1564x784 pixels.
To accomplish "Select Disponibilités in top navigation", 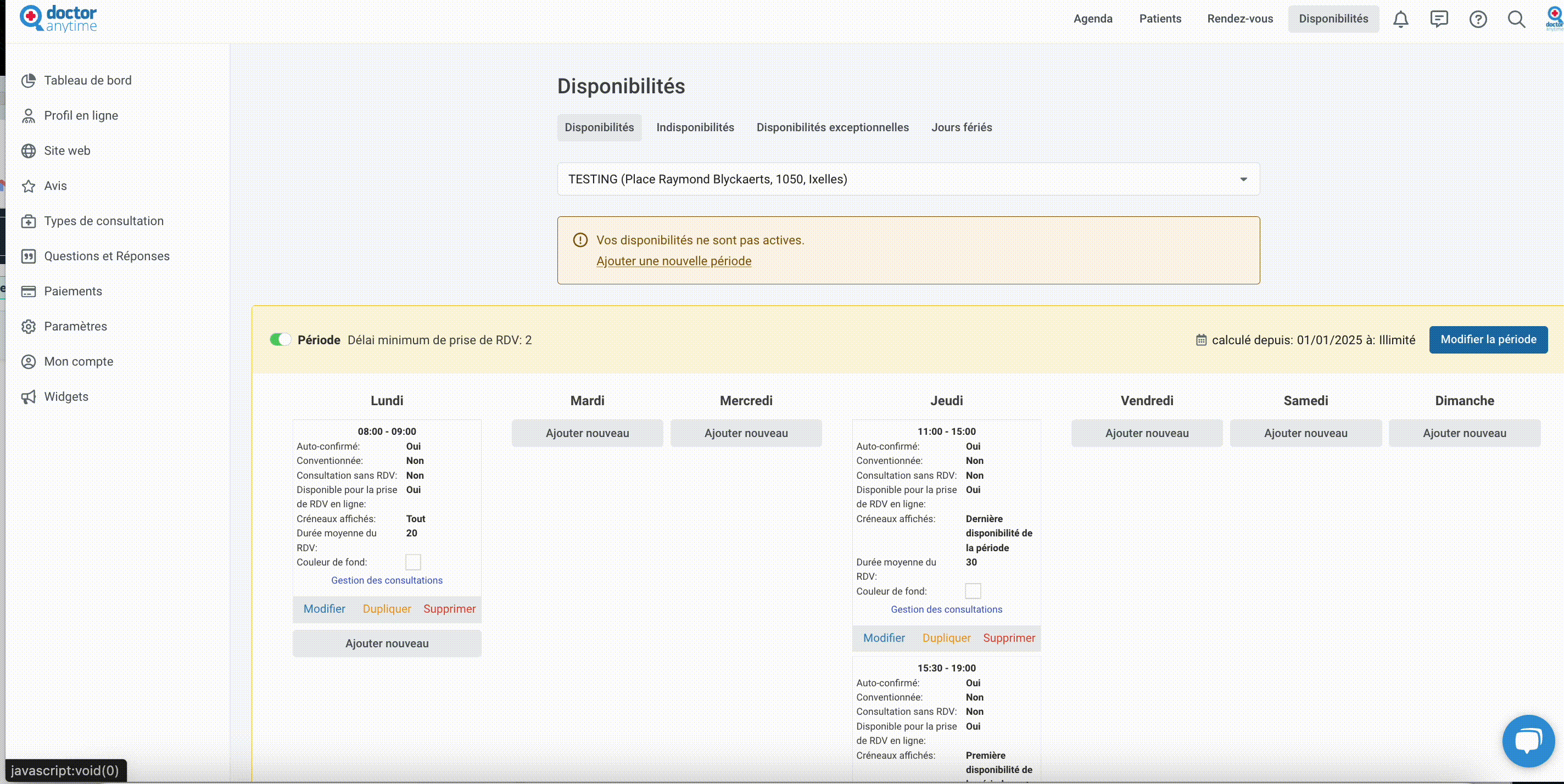I will coord(1333,19).
